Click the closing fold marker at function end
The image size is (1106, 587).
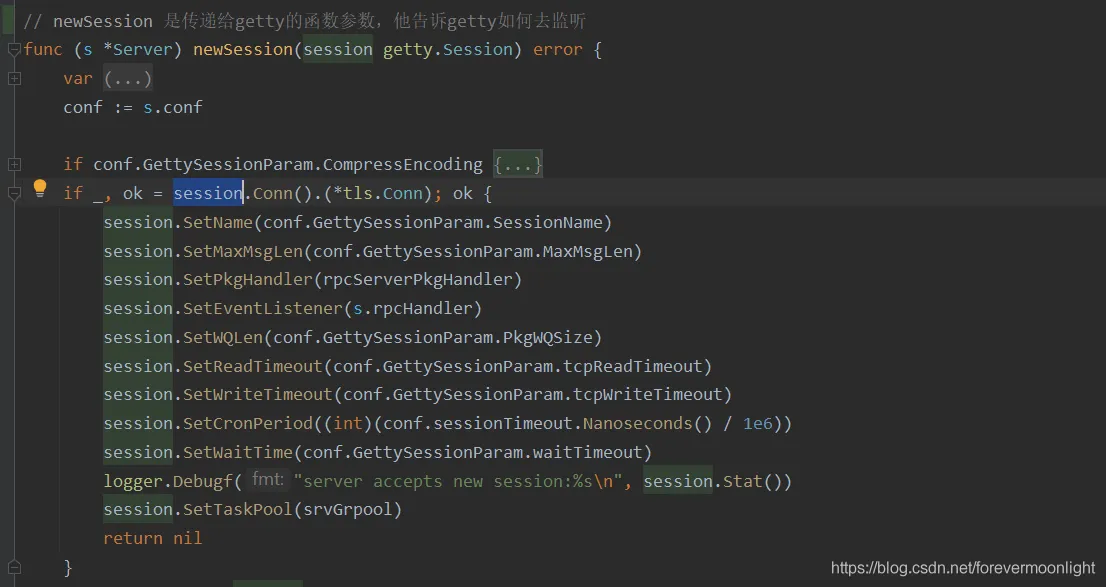point(13,567)
